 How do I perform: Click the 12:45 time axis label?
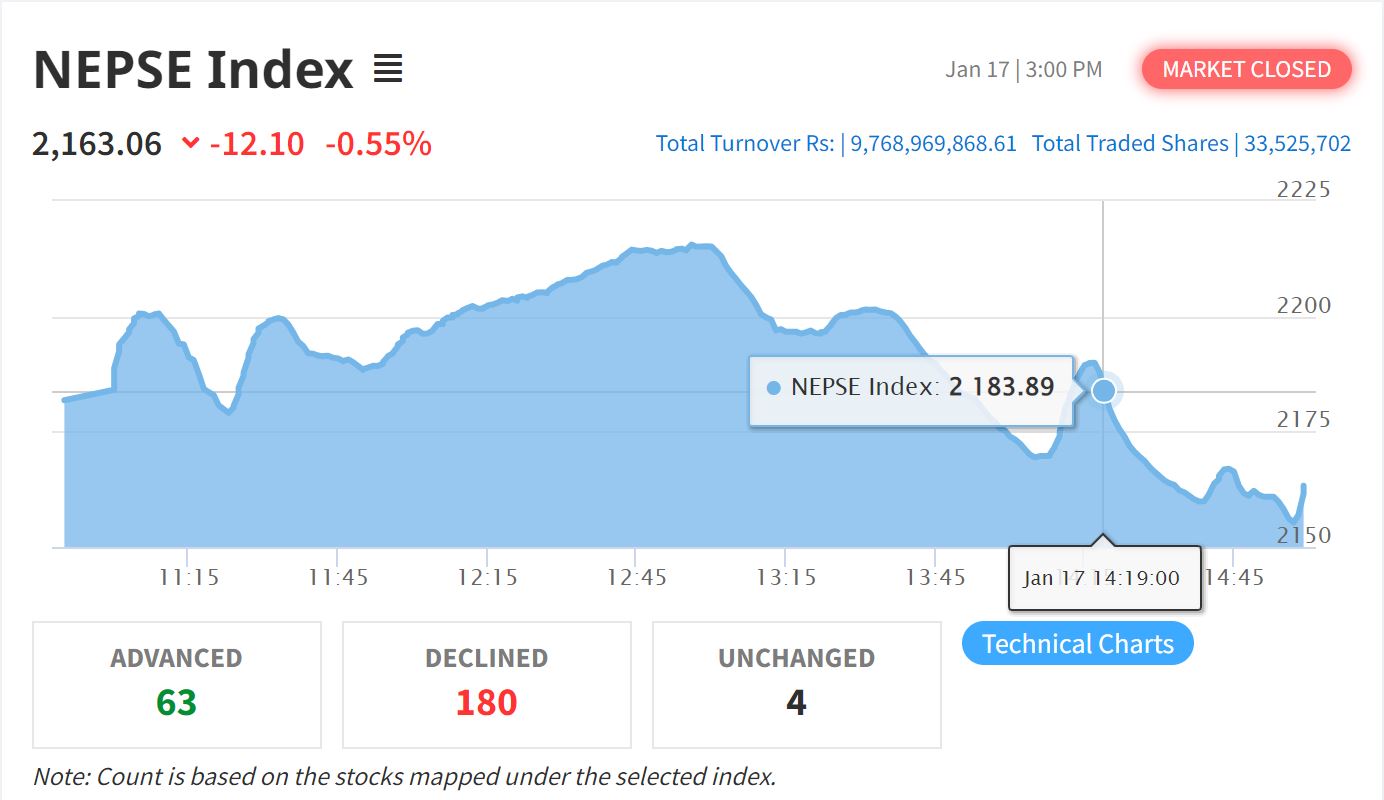637,578
